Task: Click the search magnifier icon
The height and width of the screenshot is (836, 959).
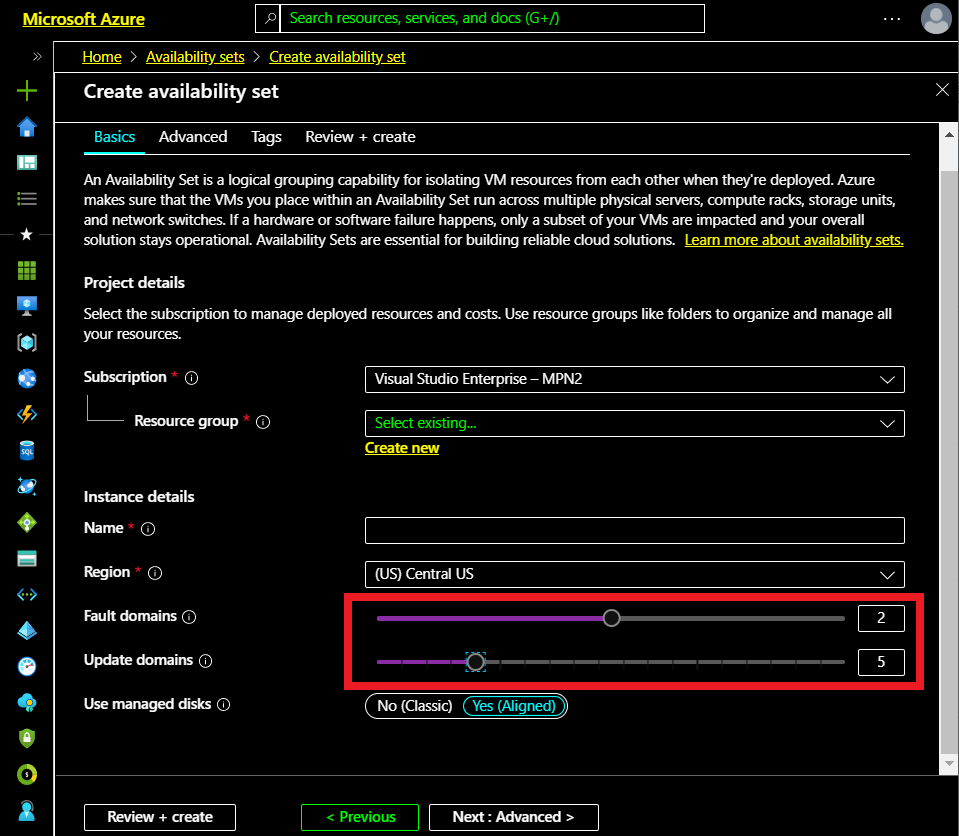Action: coord(270,18)
